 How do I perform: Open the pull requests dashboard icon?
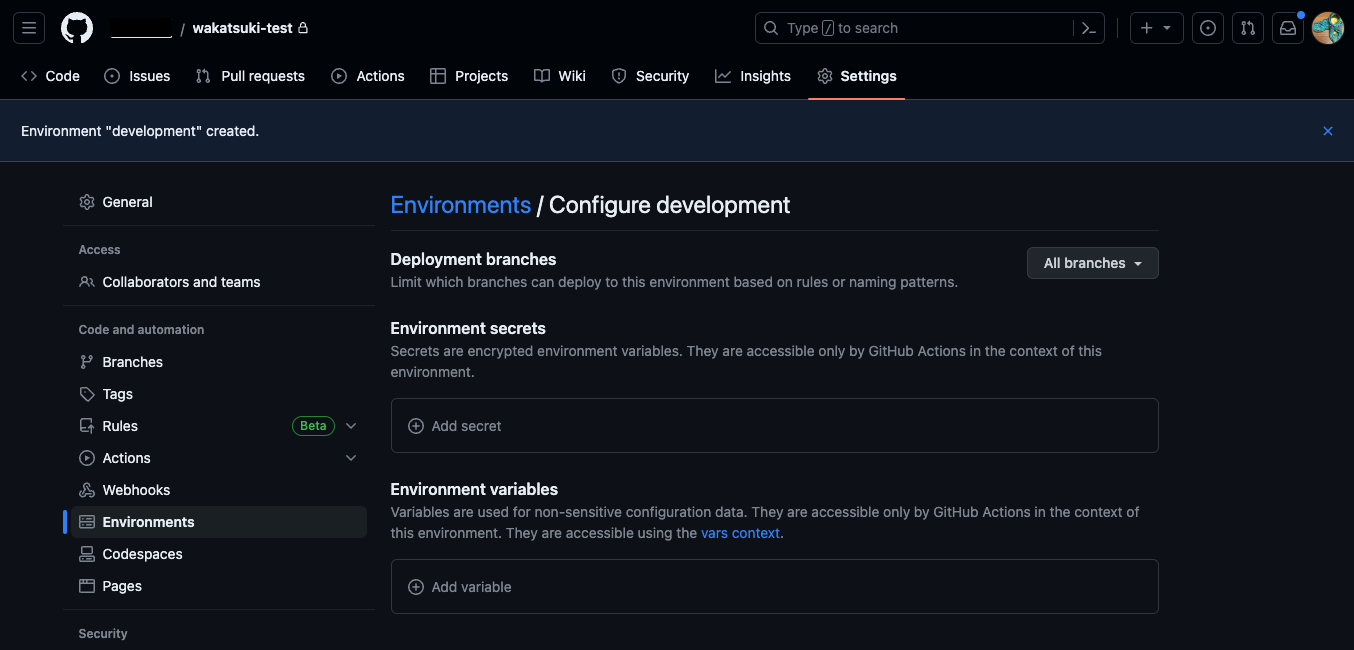point(1247,28)
